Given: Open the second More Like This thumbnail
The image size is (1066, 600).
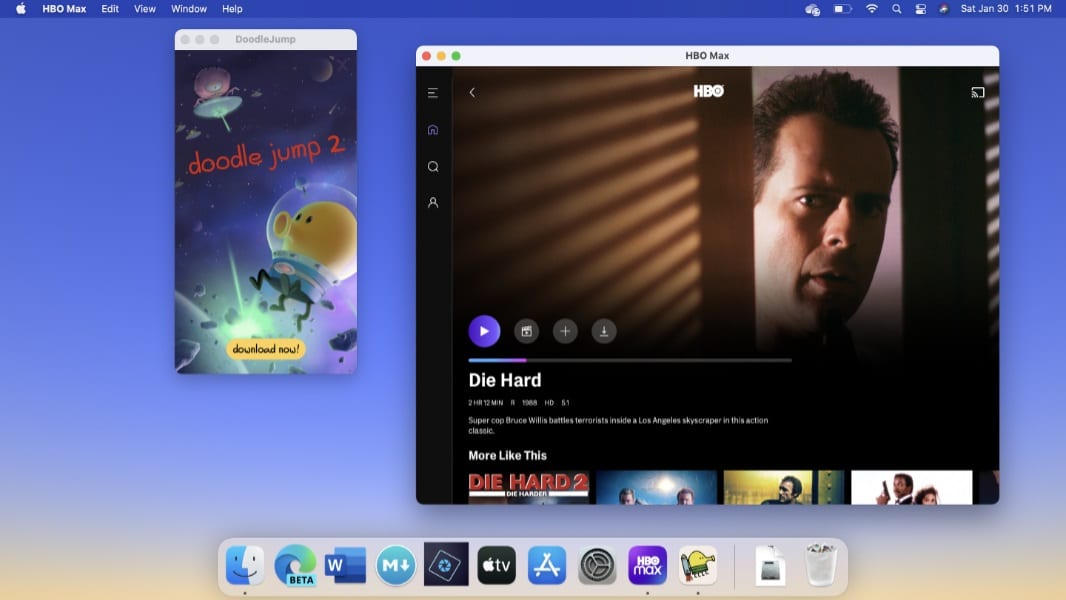Looking at the screenshot, I should click(656, 487).
